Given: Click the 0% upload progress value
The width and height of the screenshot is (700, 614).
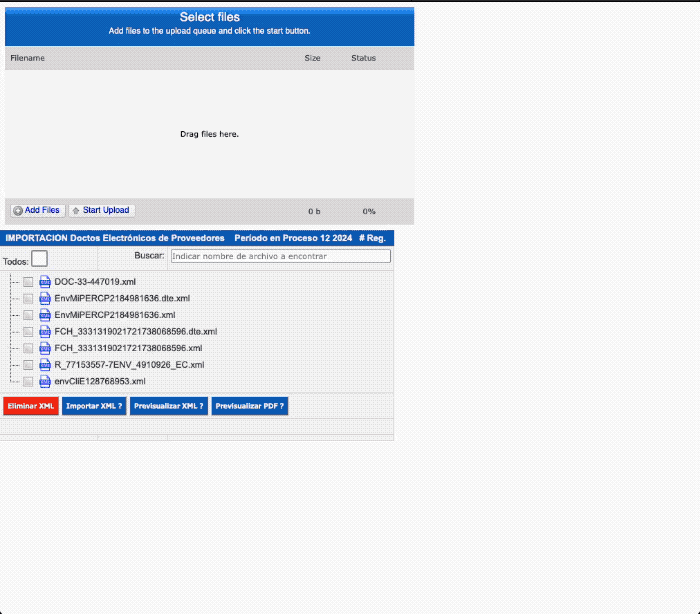Looking at the screenshot, I should pos(369,211).
